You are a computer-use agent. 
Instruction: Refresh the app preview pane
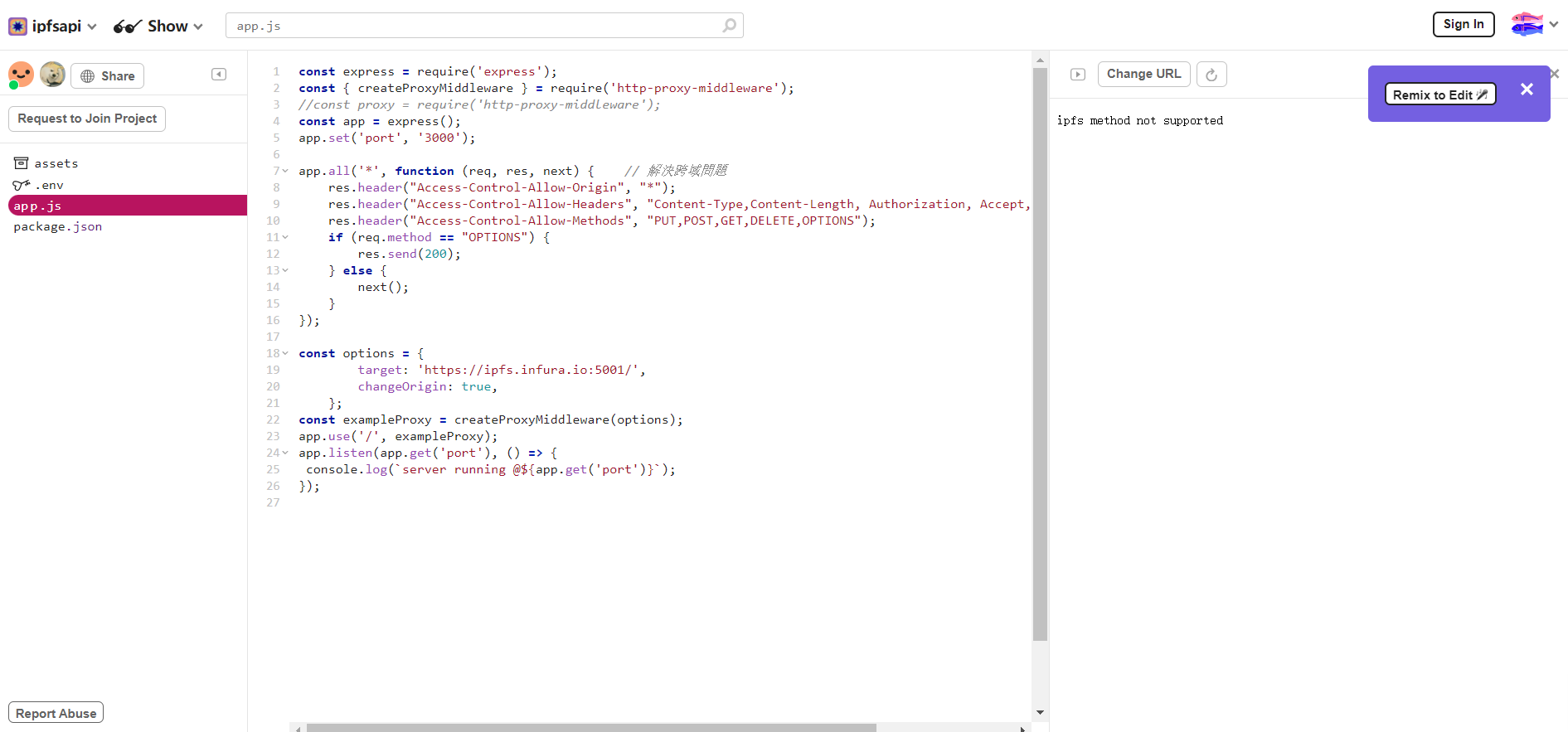click(1211, 75)
